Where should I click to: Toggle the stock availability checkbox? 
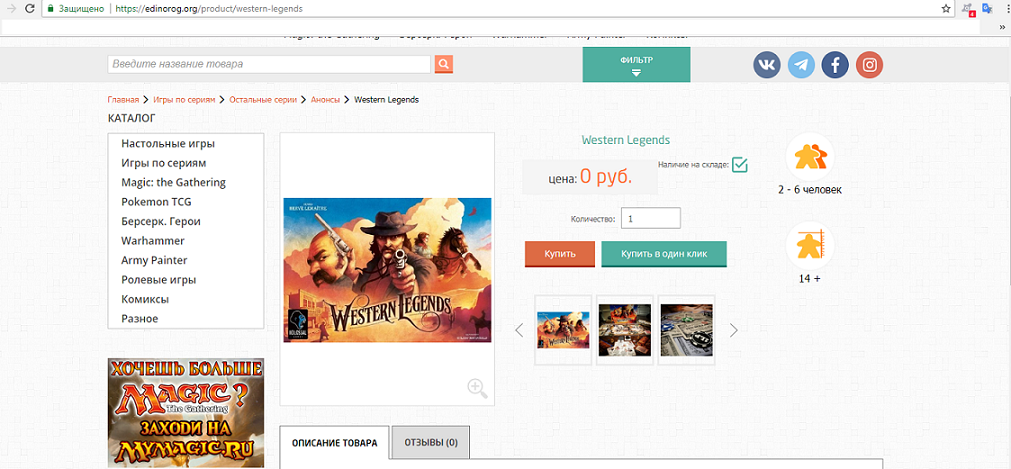[740, 165]
